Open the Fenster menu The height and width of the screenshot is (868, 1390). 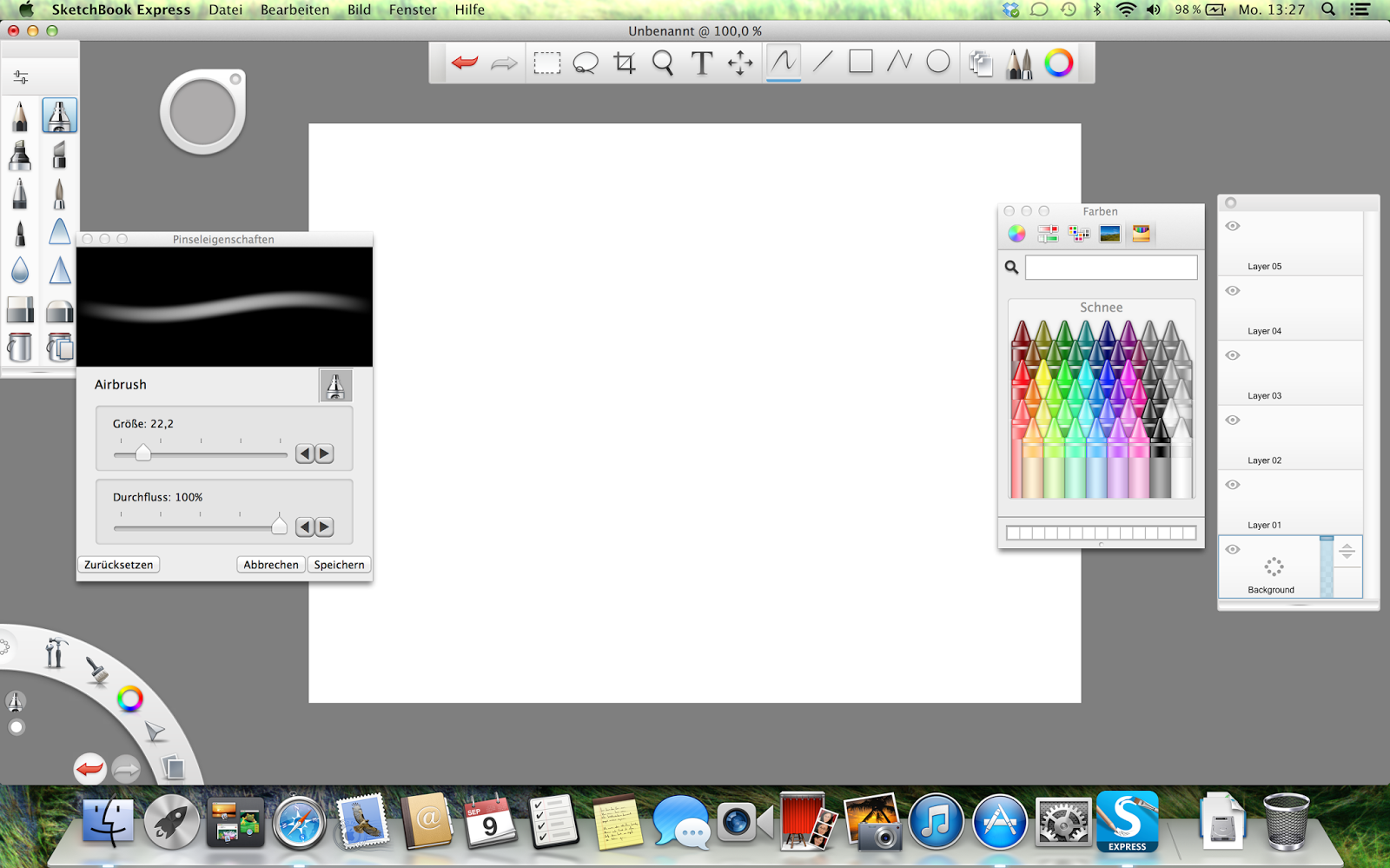[413, 10]
